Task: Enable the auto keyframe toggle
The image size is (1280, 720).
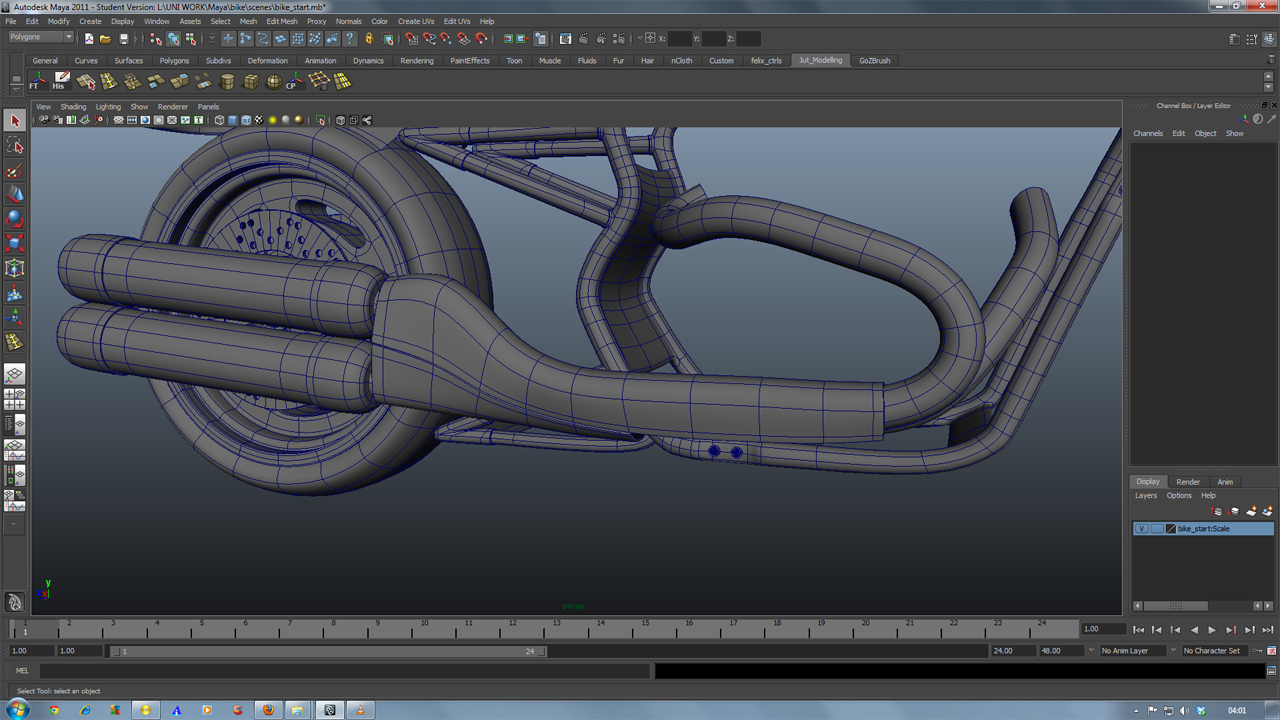Action: pos(1258,650)
